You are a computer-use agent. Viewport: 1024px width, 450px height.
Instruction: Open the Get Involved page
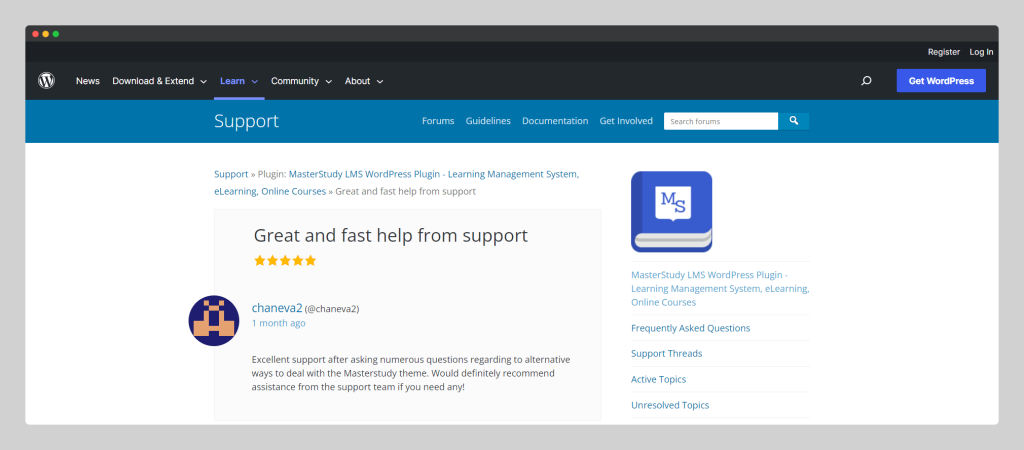[x=626, y=121]
